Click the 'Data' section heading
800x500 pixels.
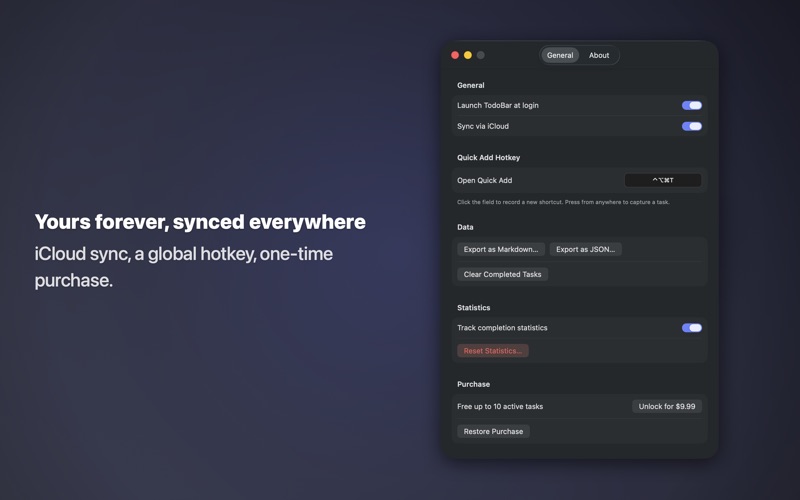(x=465, y=227)
